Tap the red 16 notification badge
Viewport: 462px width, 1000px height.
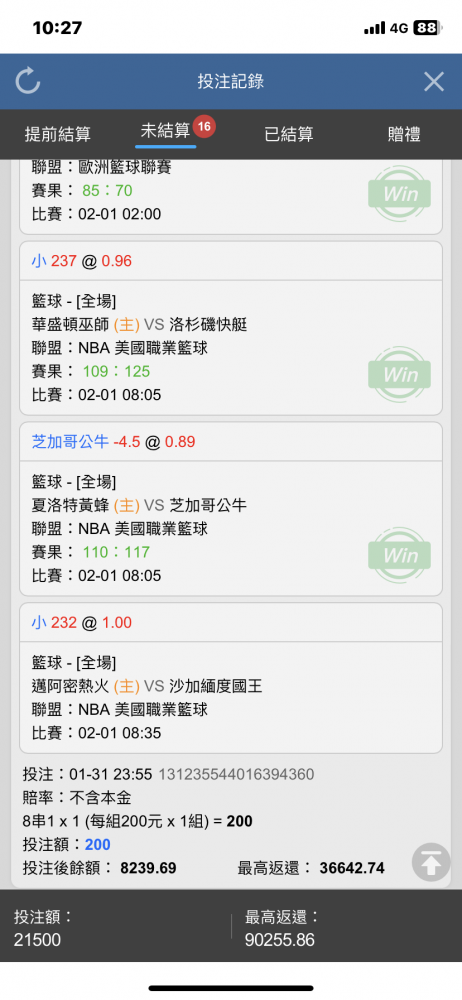[204, 127]
